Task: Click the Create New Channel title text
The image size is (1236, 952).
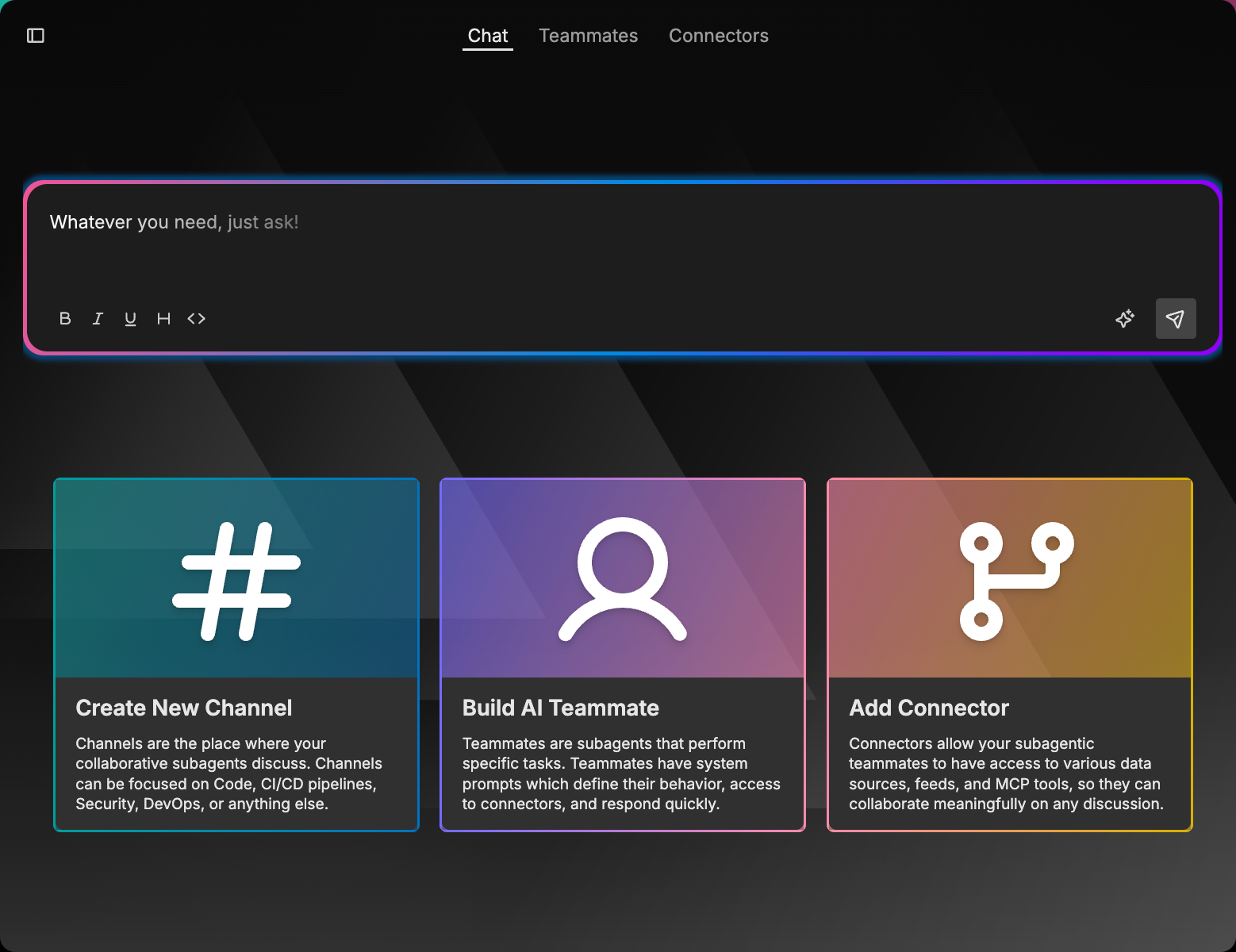Action: [x=183, y=708]
